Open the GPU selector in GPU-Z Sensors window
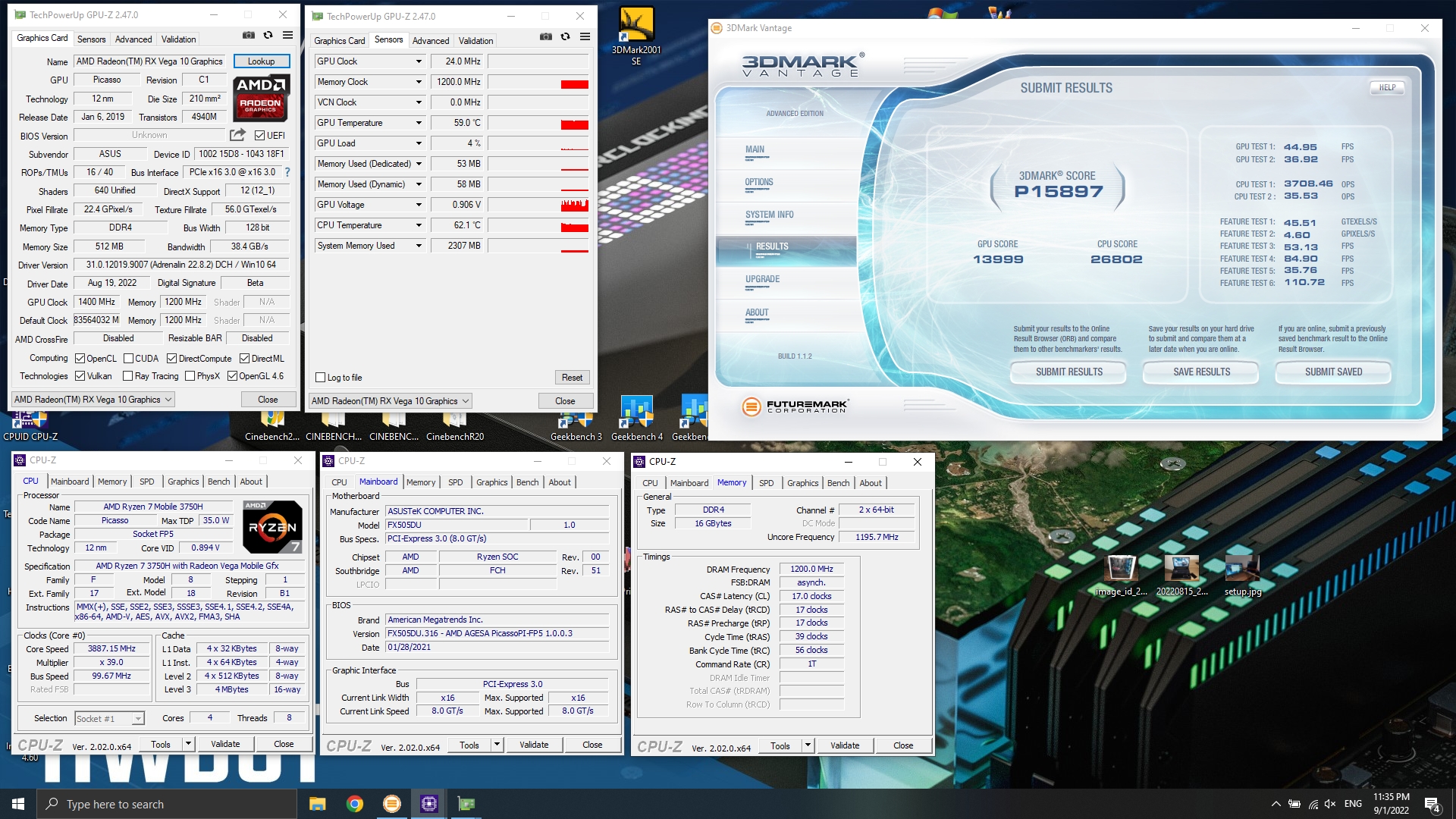1456x819 pixels. pyautogui.click(x=390, y=401)
